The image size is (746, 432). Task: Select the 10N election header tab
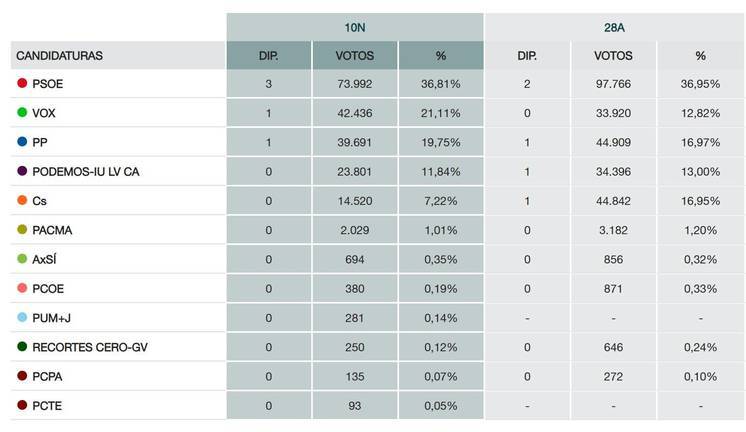click(x=354, y=26)
